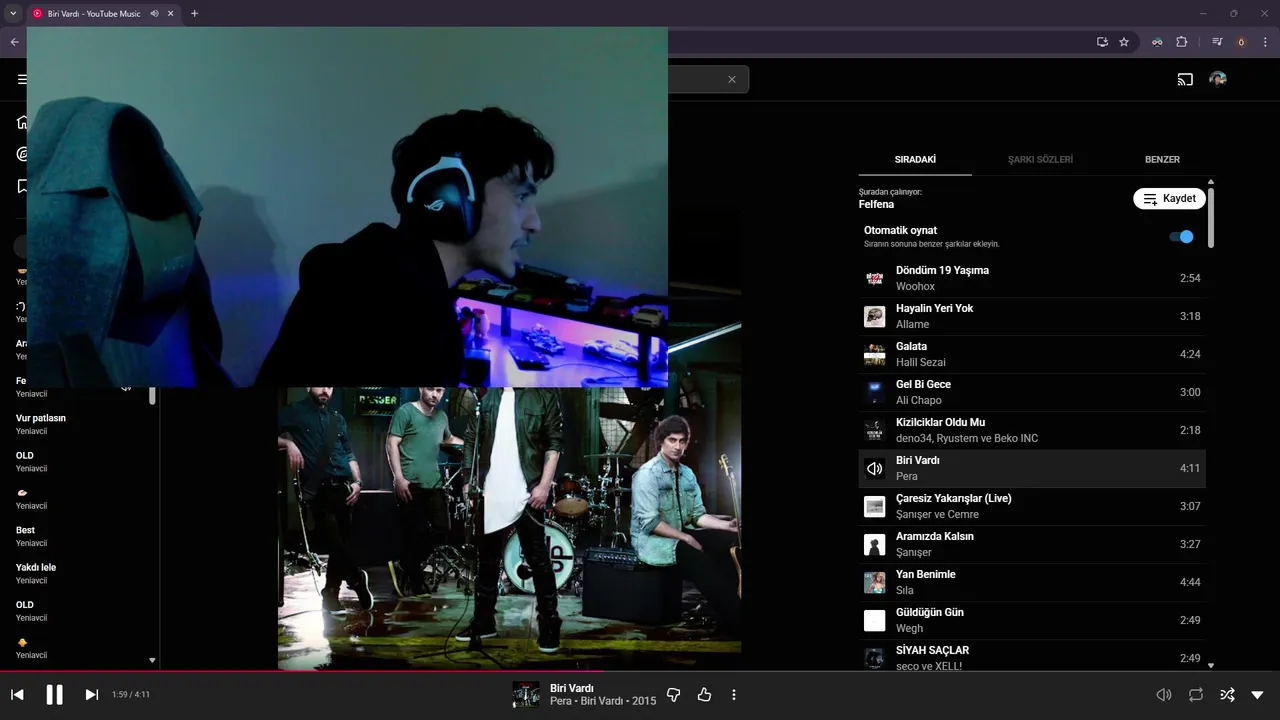Open the tab search dropdown chevron
Image resolution: width=1280 pixels, height=720 pixels.
(13, 13)
